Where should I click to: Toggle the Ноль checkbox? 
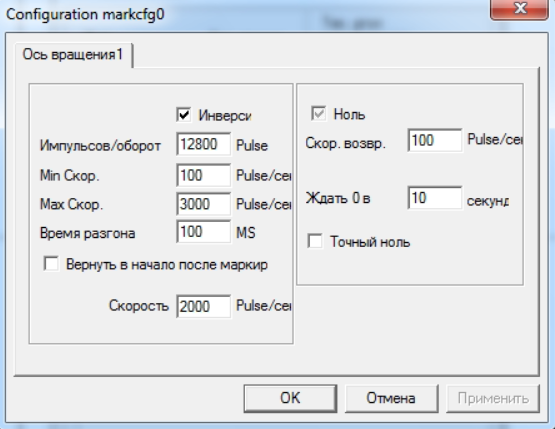(318, 114)
